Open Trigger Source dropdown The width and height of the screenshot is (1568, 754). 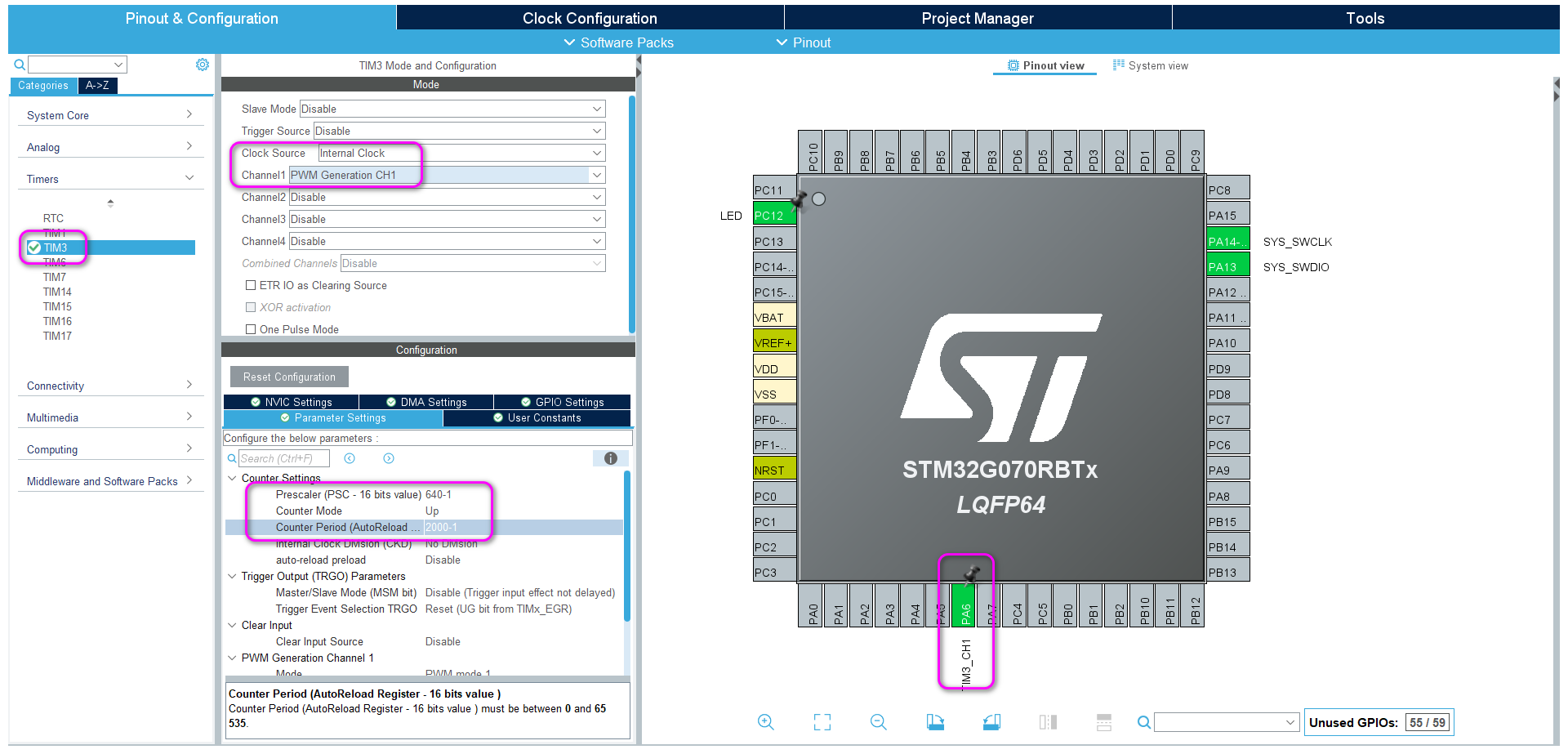click(x=459, y=131)
